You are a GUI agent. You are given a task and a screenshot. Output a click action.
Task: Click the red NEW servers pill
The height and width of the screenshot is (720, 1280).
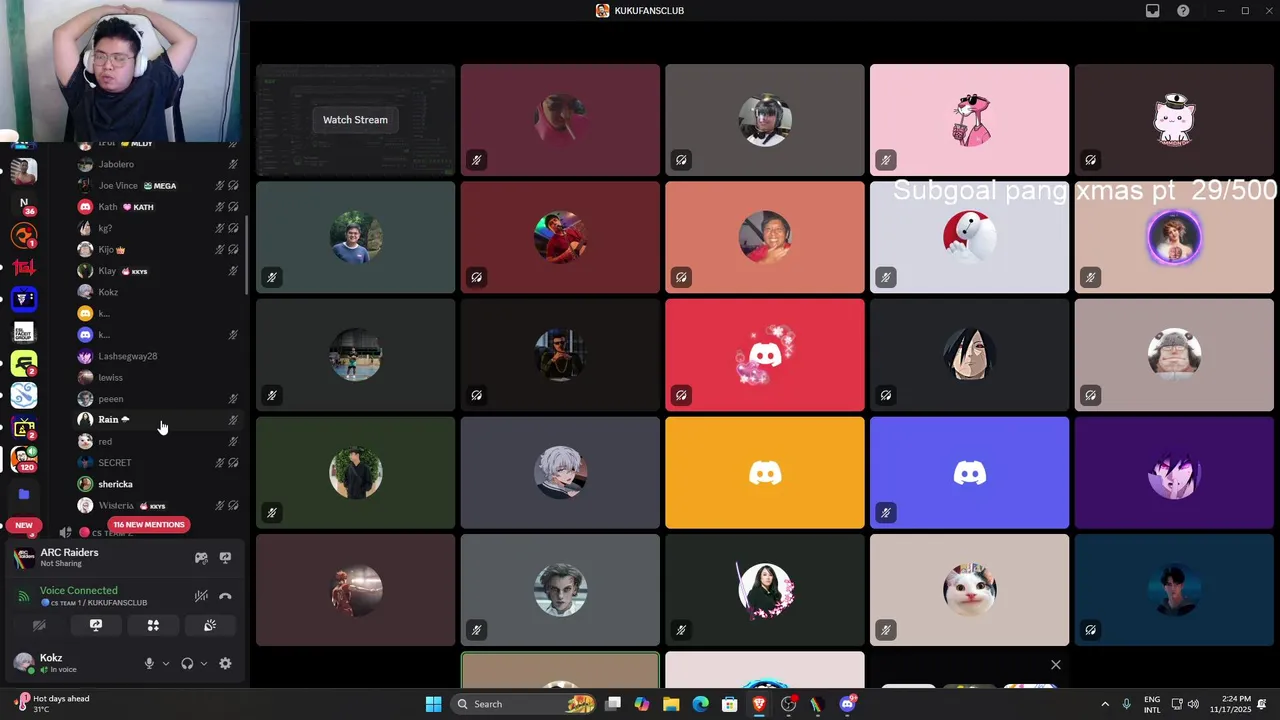(24, 525)
